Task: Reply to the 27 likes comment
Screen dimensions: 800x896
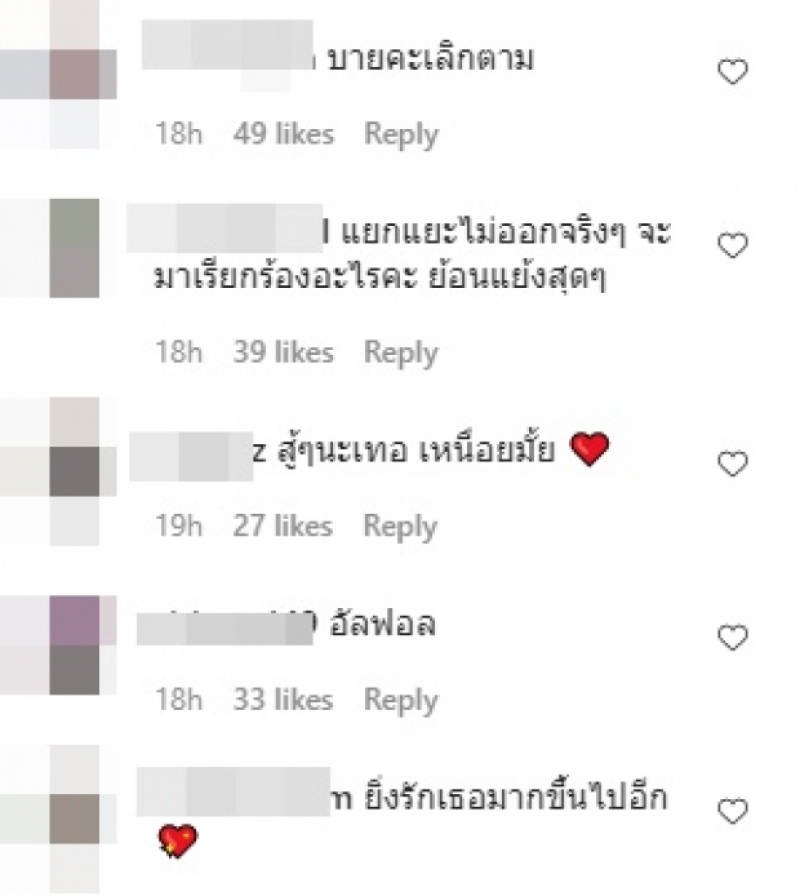Action: click(x=401, y=527)
